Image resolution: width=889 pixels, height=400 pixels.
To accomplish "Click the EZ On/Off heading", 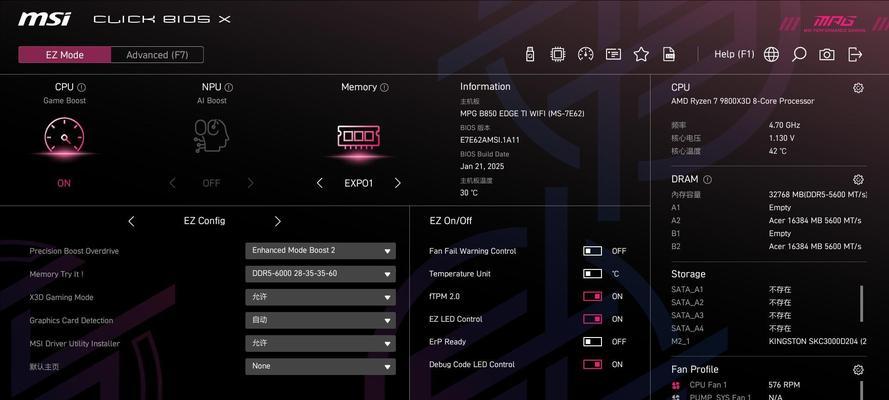I will (x=450, y=221).
